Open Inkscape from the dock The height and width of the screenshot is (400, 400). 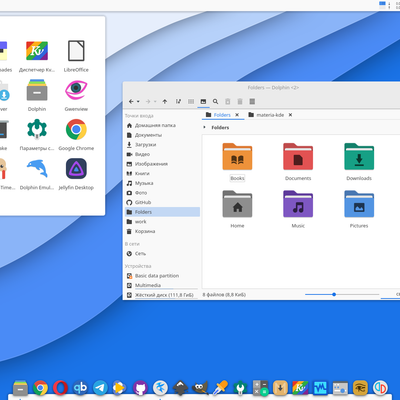coord(180,388)
